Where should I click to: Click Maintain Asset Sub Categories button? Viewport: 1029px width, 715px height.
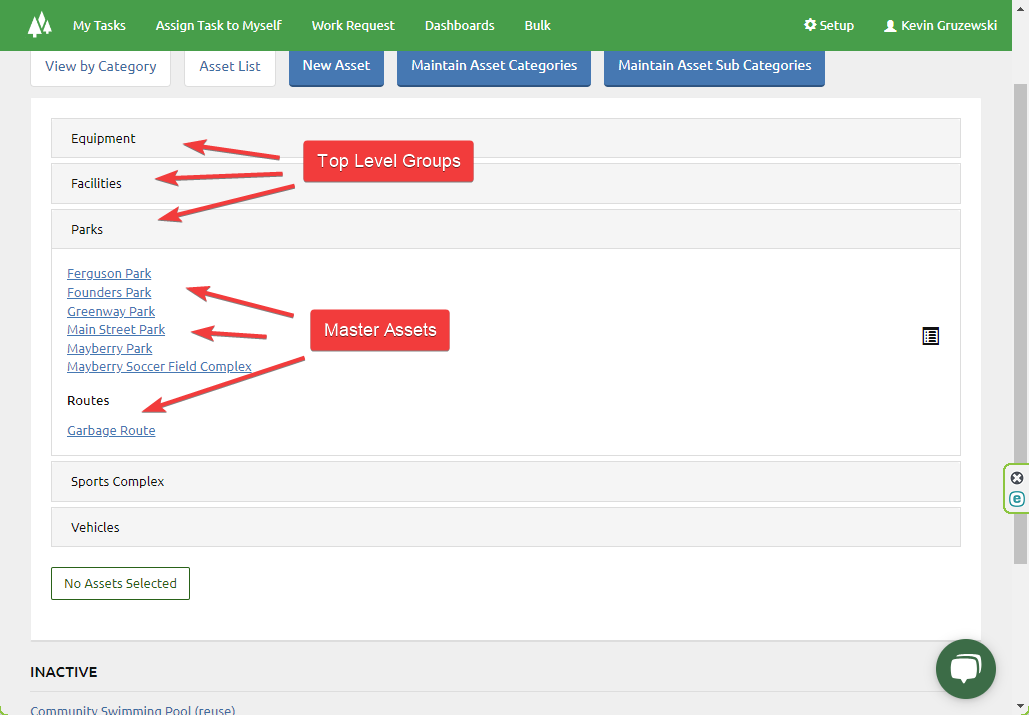(x=714, y=66)
